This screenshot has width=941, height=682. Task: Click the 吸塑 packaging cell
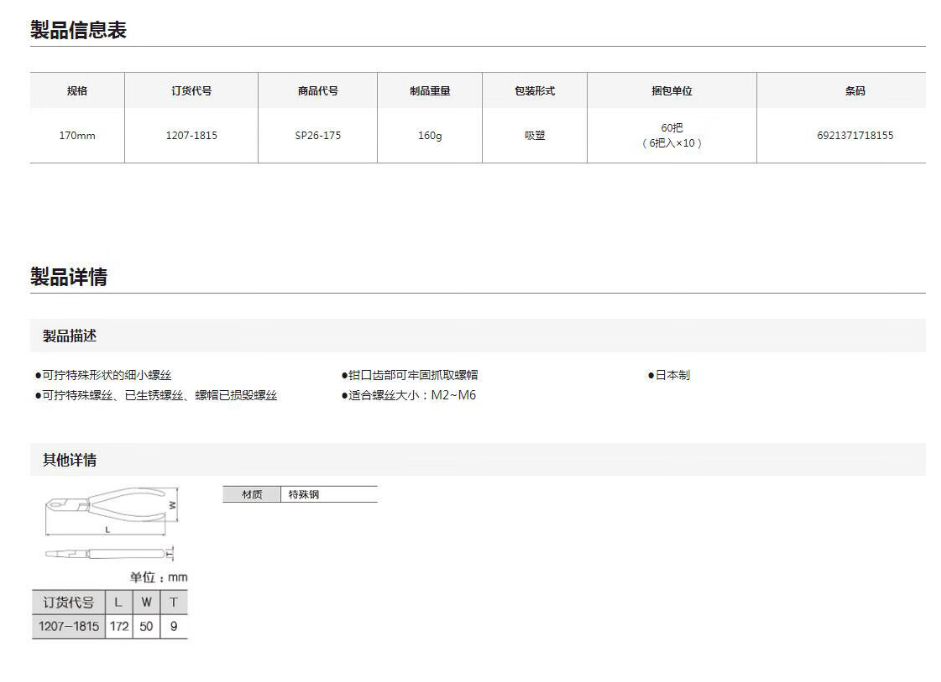tap(534, 135)
